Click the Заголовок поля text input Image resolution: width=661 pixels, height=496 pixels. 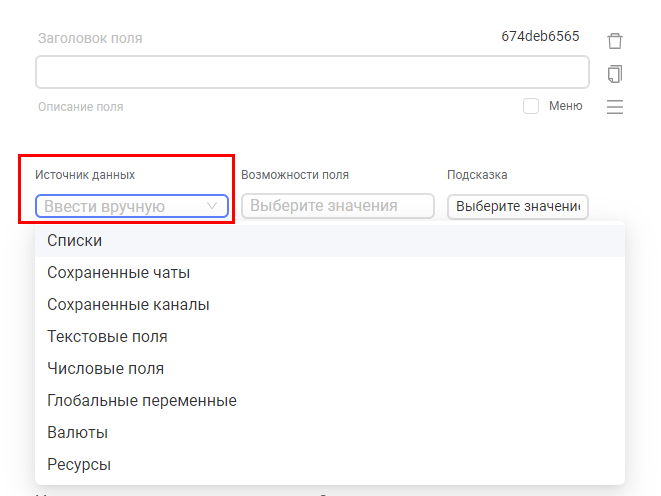pos(312,72)
